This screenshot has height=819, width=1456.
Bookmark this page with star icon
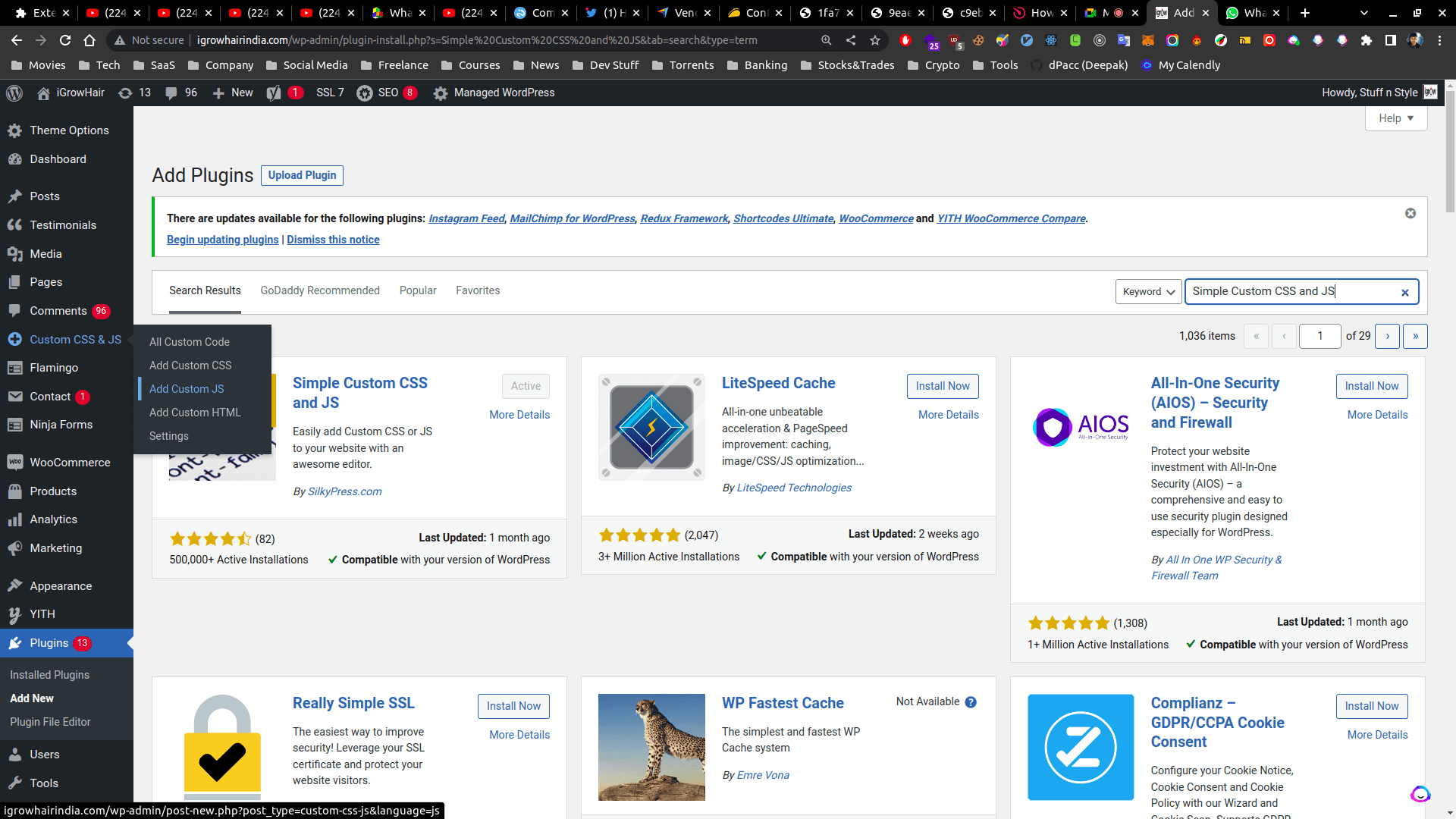(x=875, y=40)
